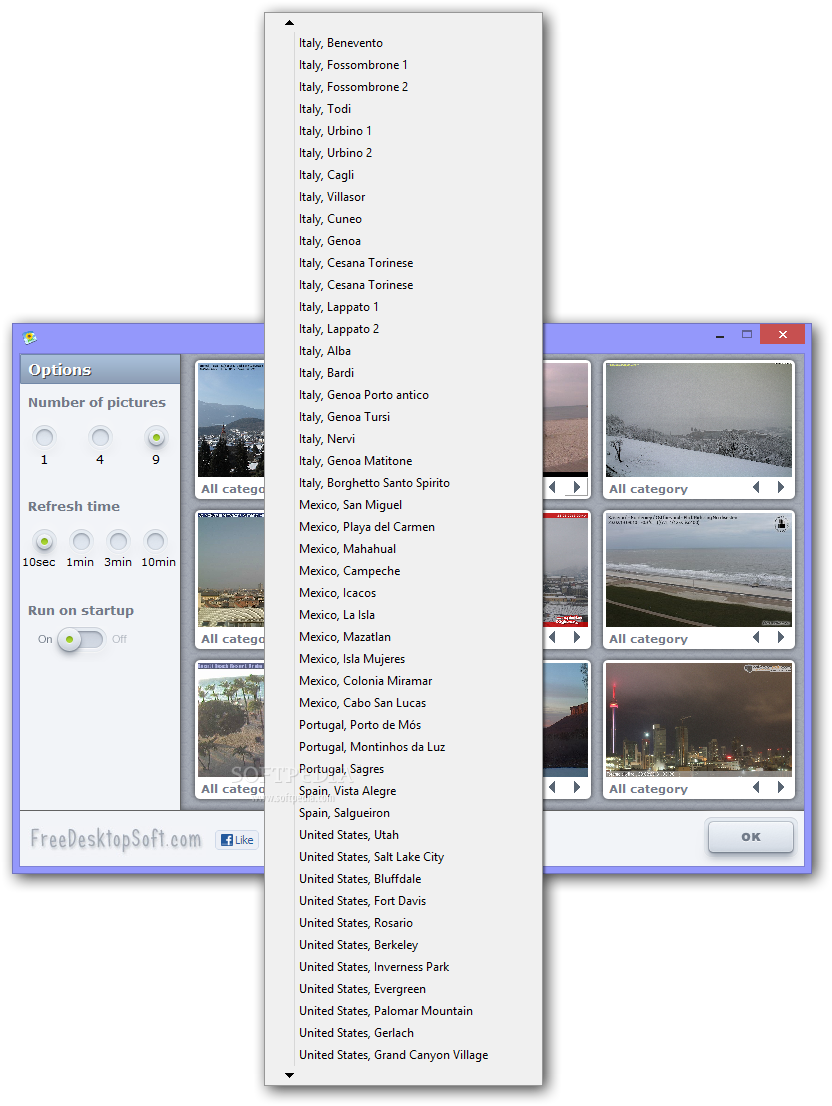Open the palm tree beach webcam thumbnail
This screenshot has width=832, height=1106.
point(231,719)
